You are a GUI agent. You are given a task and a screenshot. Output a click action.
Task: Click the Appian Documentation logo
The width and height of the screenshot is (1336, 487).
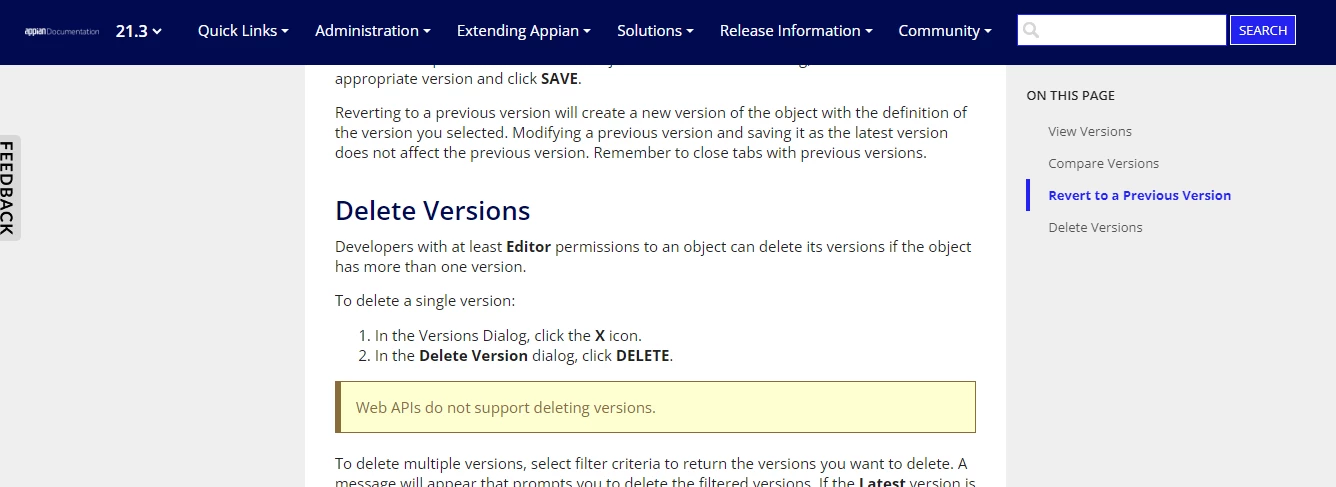[62, 31]
